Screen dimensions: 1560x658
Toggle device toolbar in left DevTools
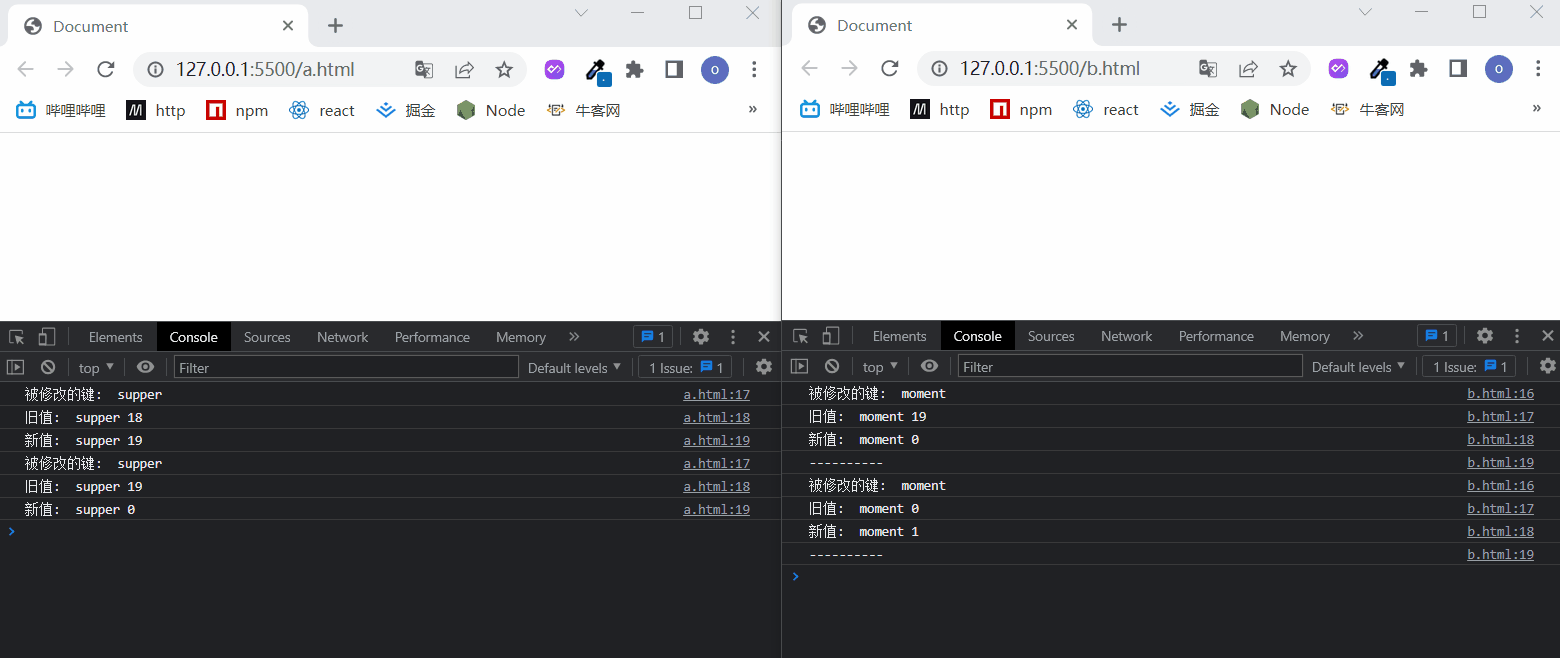pyautogui.click(x=47, y=337)
